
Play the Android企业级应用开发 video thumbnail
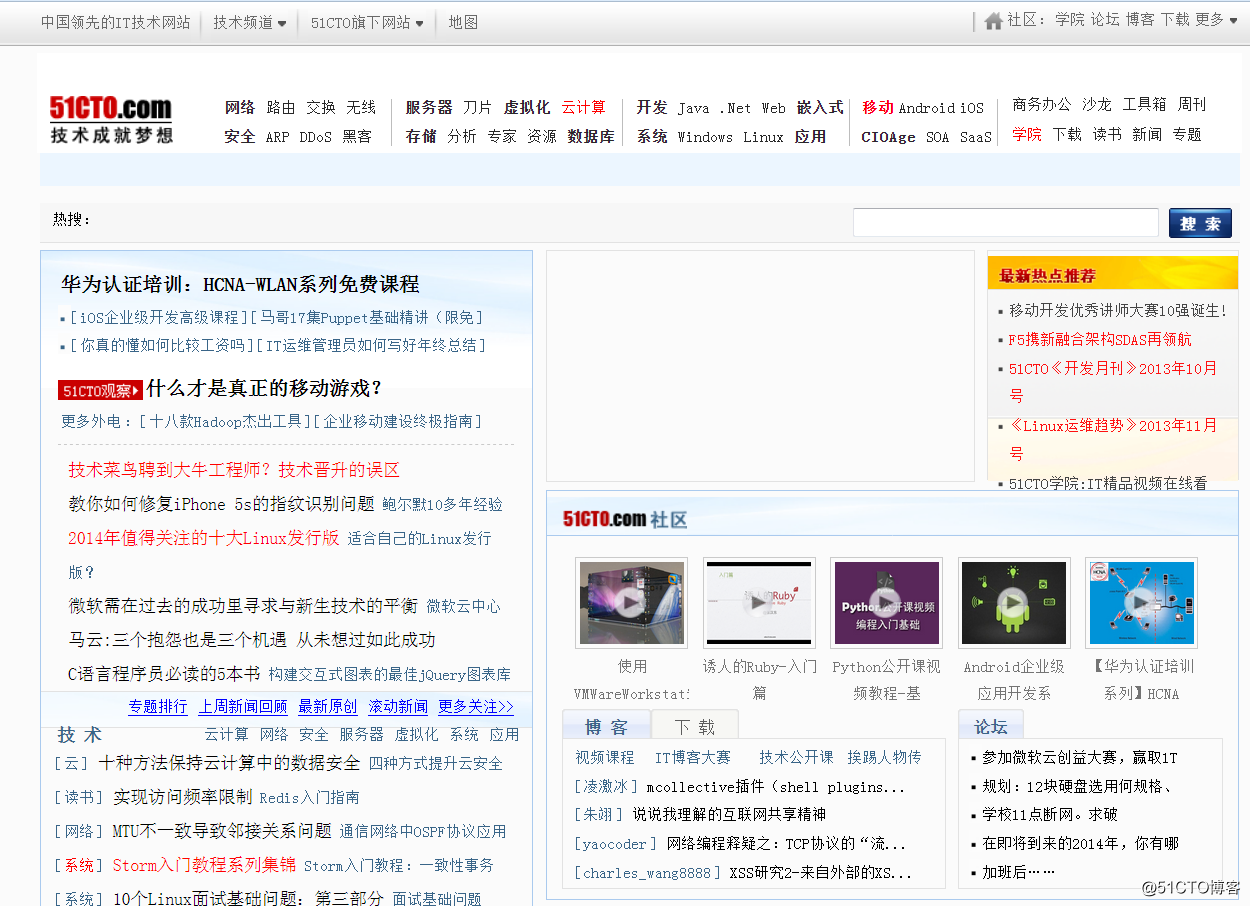1014,603
